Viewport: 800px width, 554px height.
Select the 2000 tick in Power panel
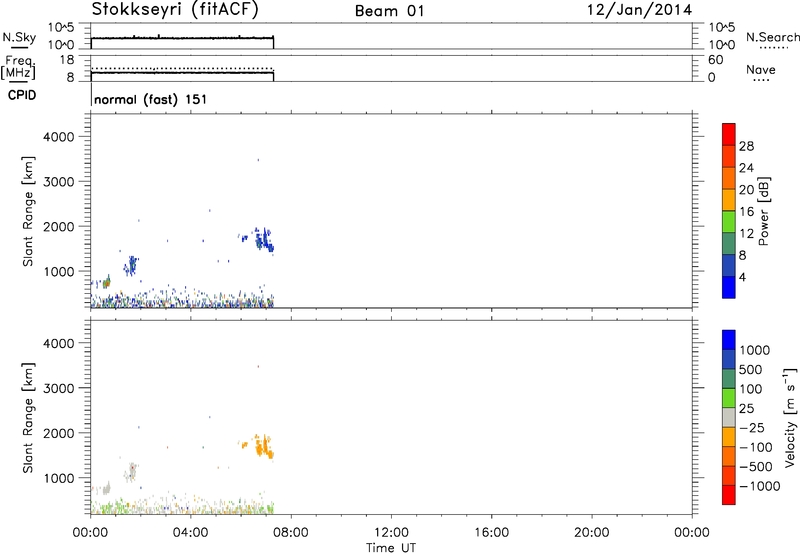coord(58,226)
